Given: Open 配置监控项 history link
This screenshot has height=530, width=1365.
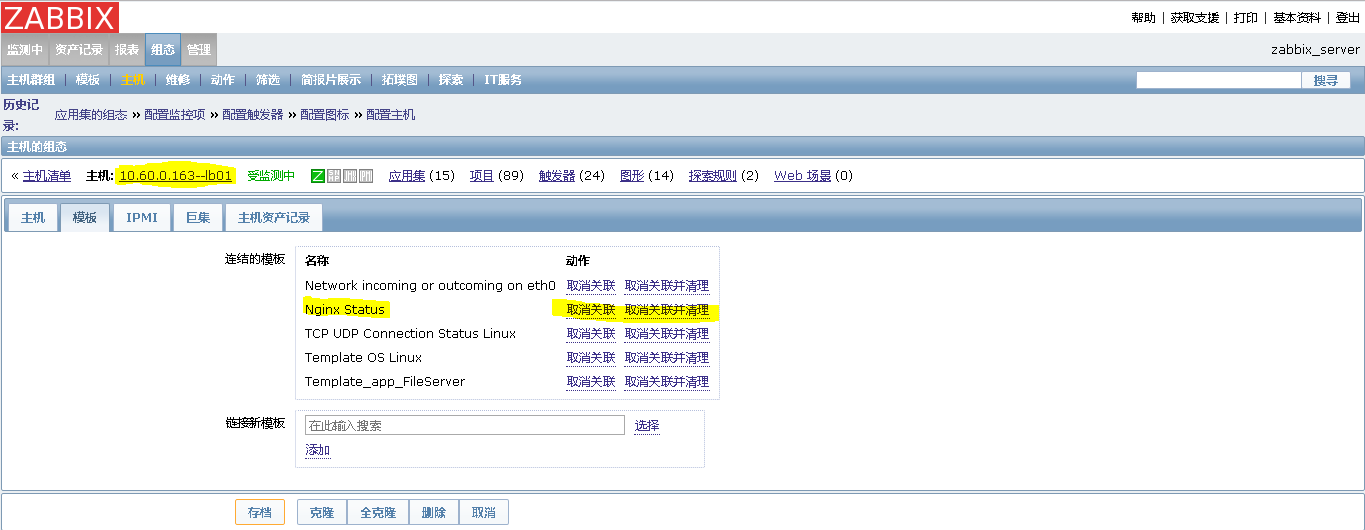Looking at the screenshot, I should (174, 115).
